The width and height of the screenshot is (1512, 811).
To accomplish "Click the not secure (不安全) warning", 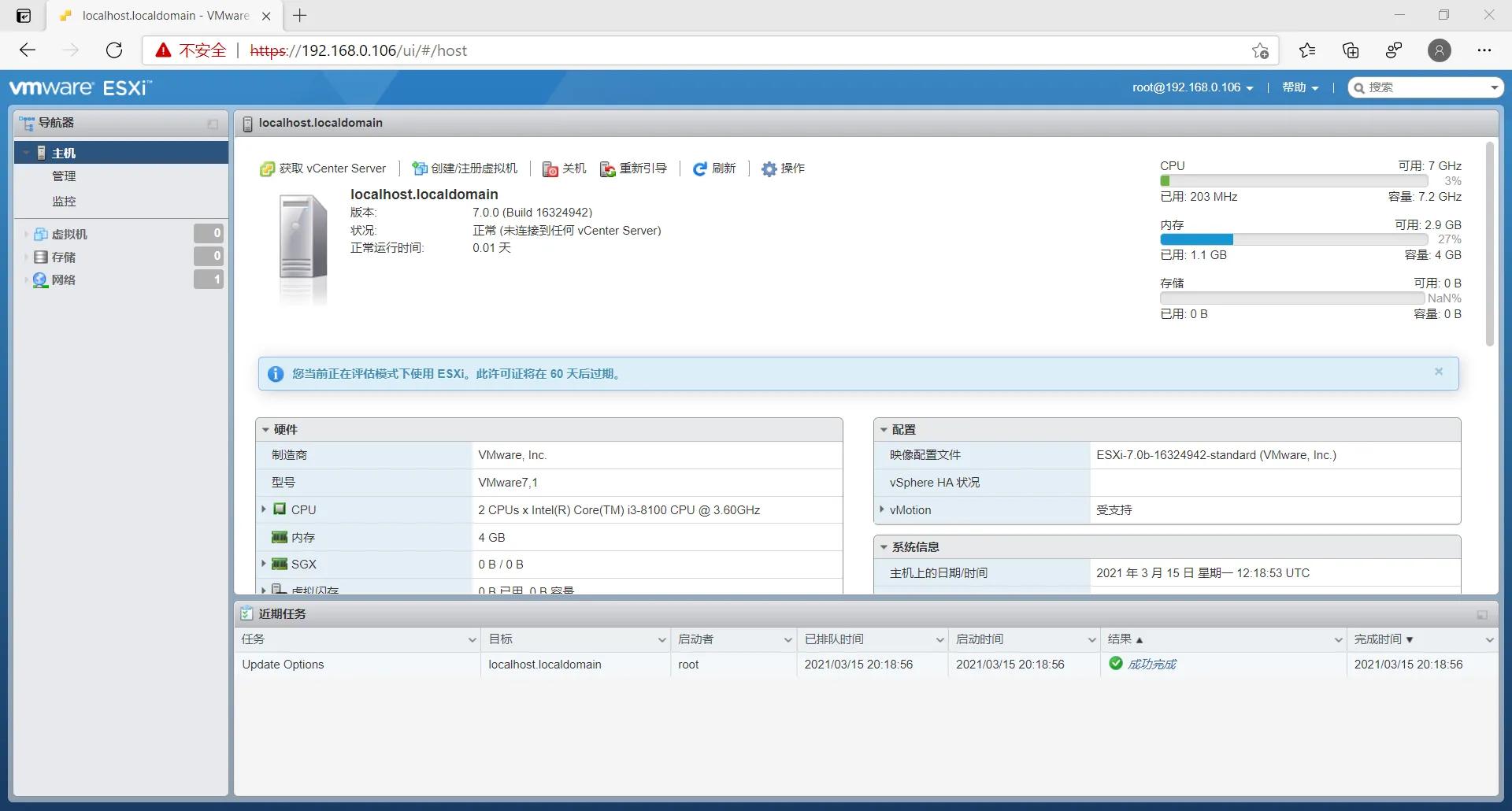I will (x=191, y=50).
